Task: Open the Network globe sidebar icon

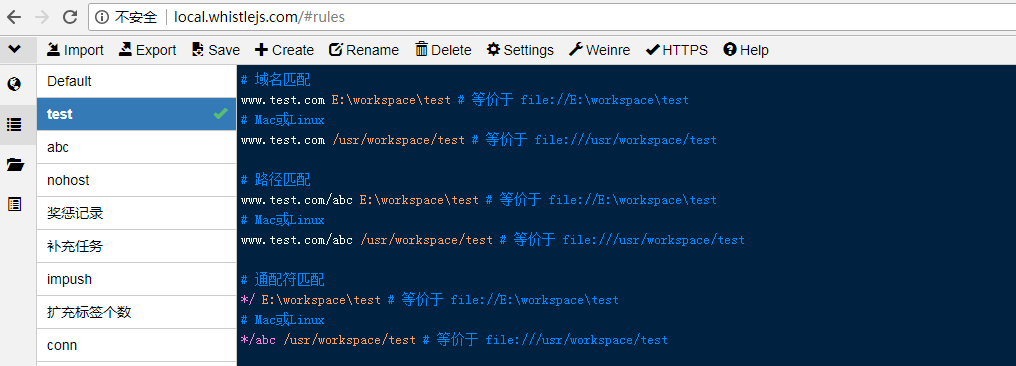Action: point(14,84)
